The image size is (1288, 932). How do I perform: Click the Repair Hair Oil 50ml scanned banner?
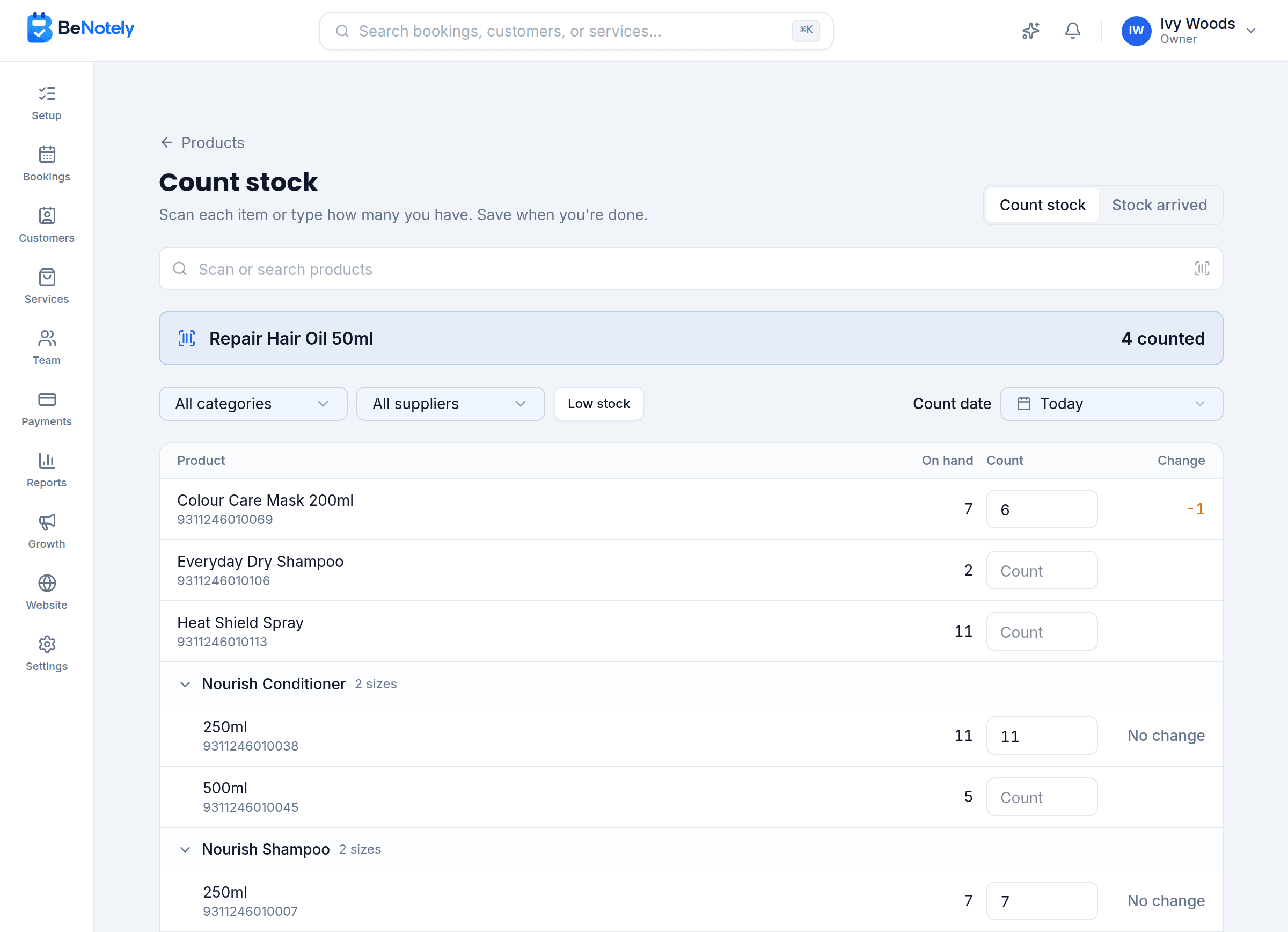pyautogui.click(x=691, y=339)
